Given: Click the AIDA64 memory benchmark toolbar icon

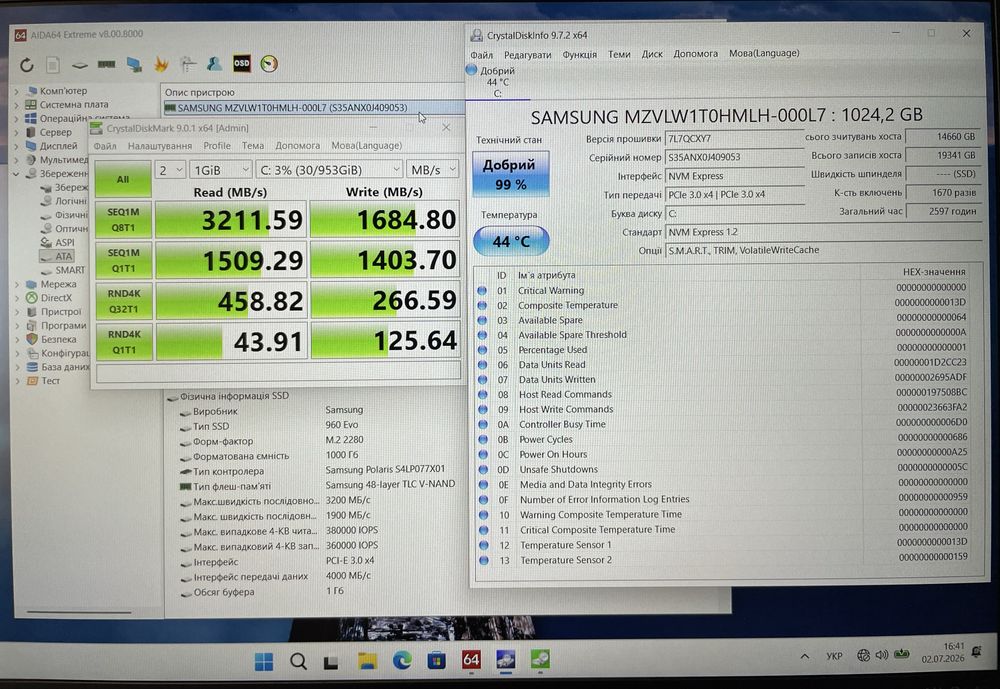Looking at the screenshot, I should point(107,64).
